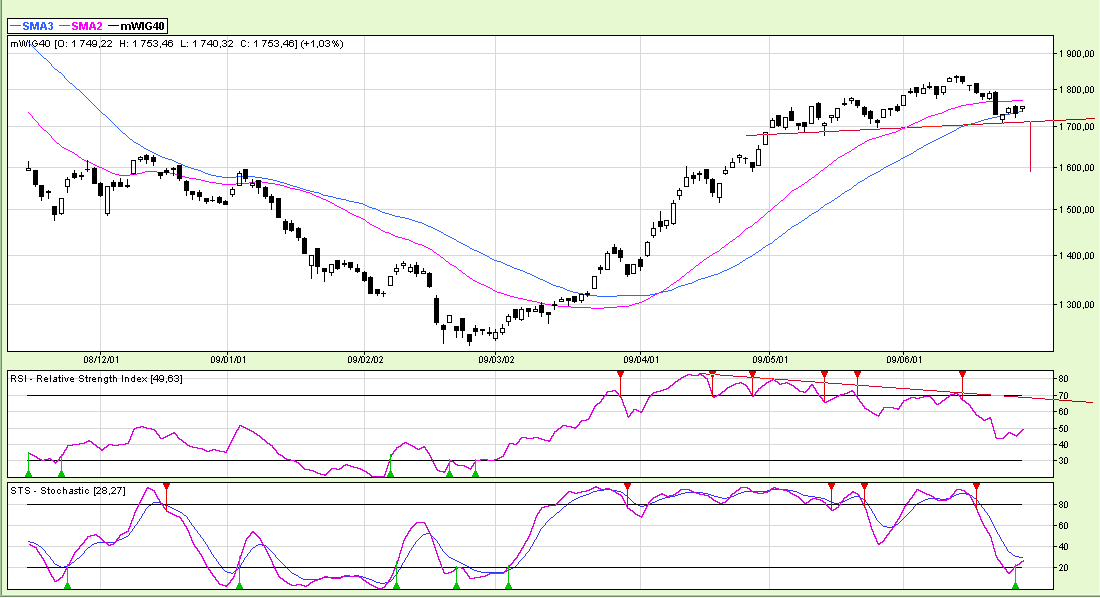The width and height of the screenshot is (1100, 598).
Task: Click the 1 300,00 price axis label
Action: (1078, 304)
